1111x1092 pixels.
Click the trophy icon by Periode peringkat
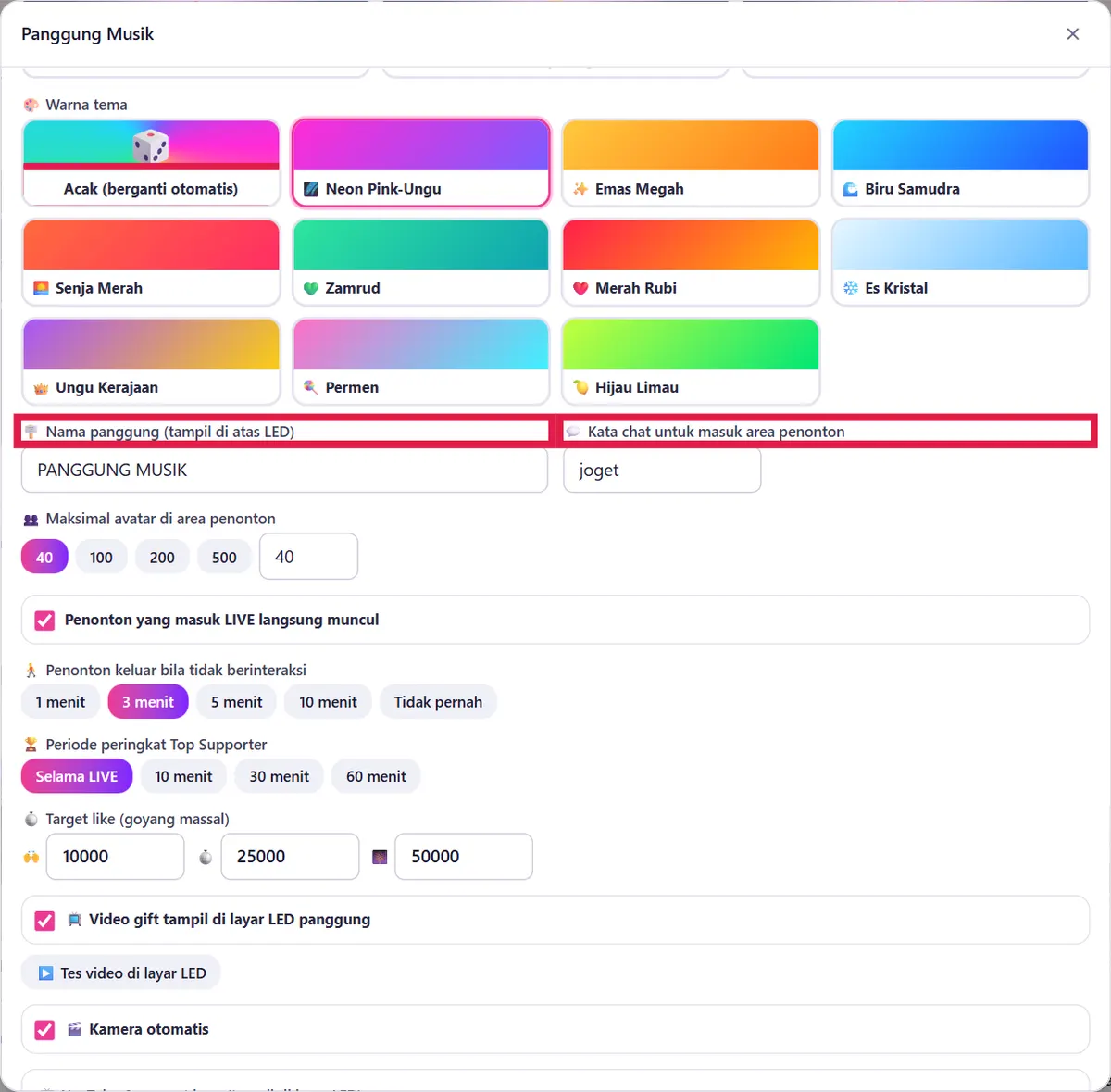click(x=31, y=745)
